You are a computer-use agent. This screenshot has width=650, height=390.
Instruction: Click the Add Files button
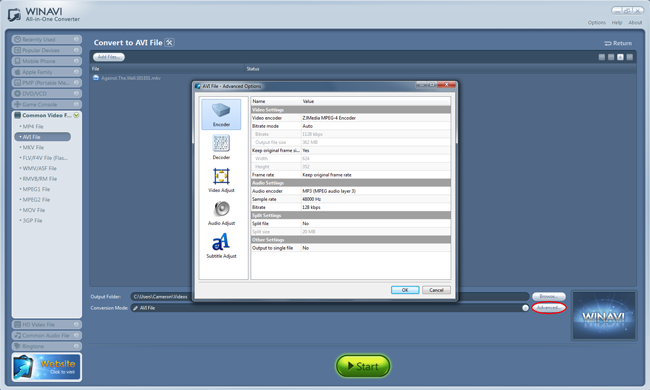click(109, 57)
